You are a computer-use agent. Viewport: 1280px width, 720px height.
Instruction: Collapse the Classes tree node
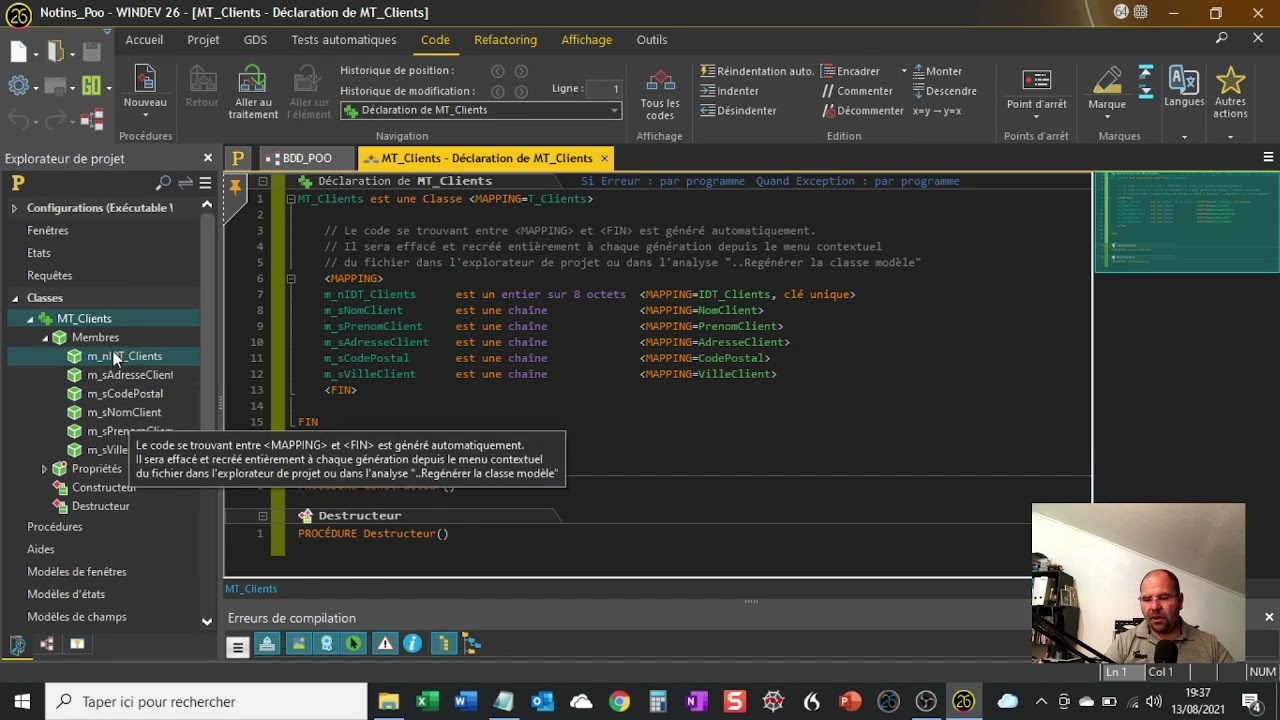15,298
